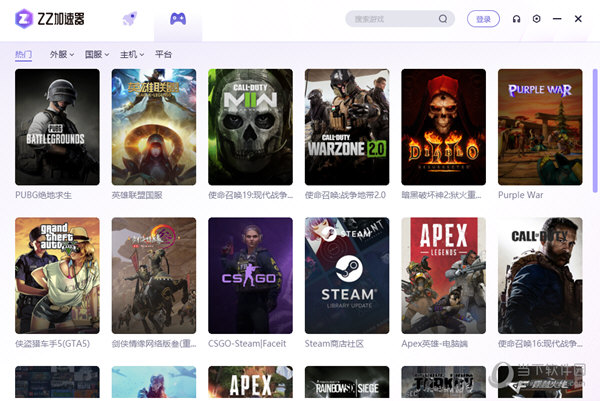
Task: Click the 使命召唤:战争地带2.0 title text
Action: tap(345, 195)
